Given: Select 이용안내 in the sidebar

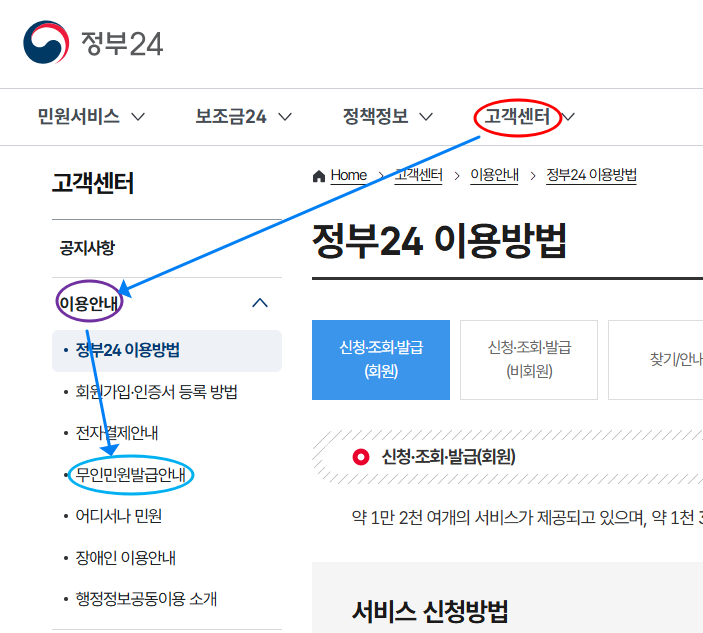Looking at the screenshot, I should click(x=89, y=303).
